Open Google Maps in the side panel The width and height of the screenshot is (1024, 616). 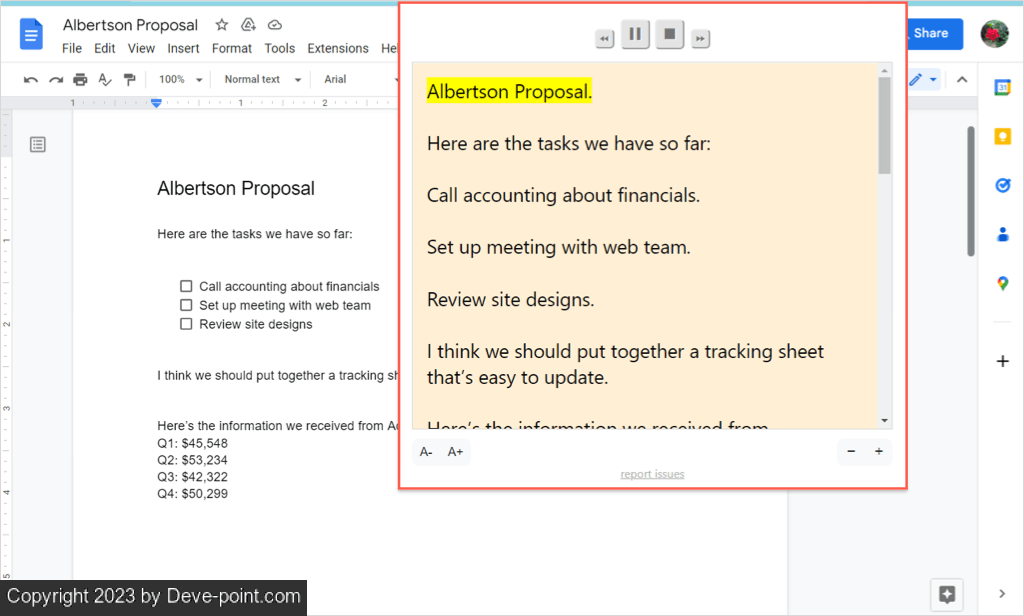tap(1002, 284)
